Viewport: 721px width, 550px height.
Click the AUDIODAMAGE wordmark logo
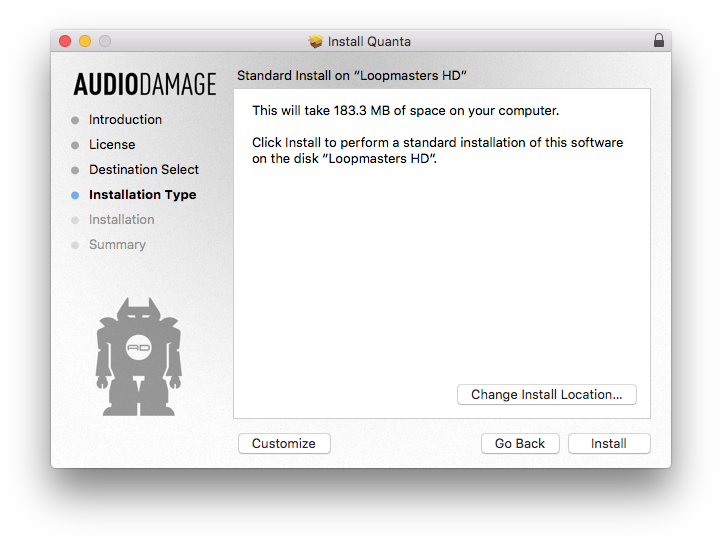145,85
